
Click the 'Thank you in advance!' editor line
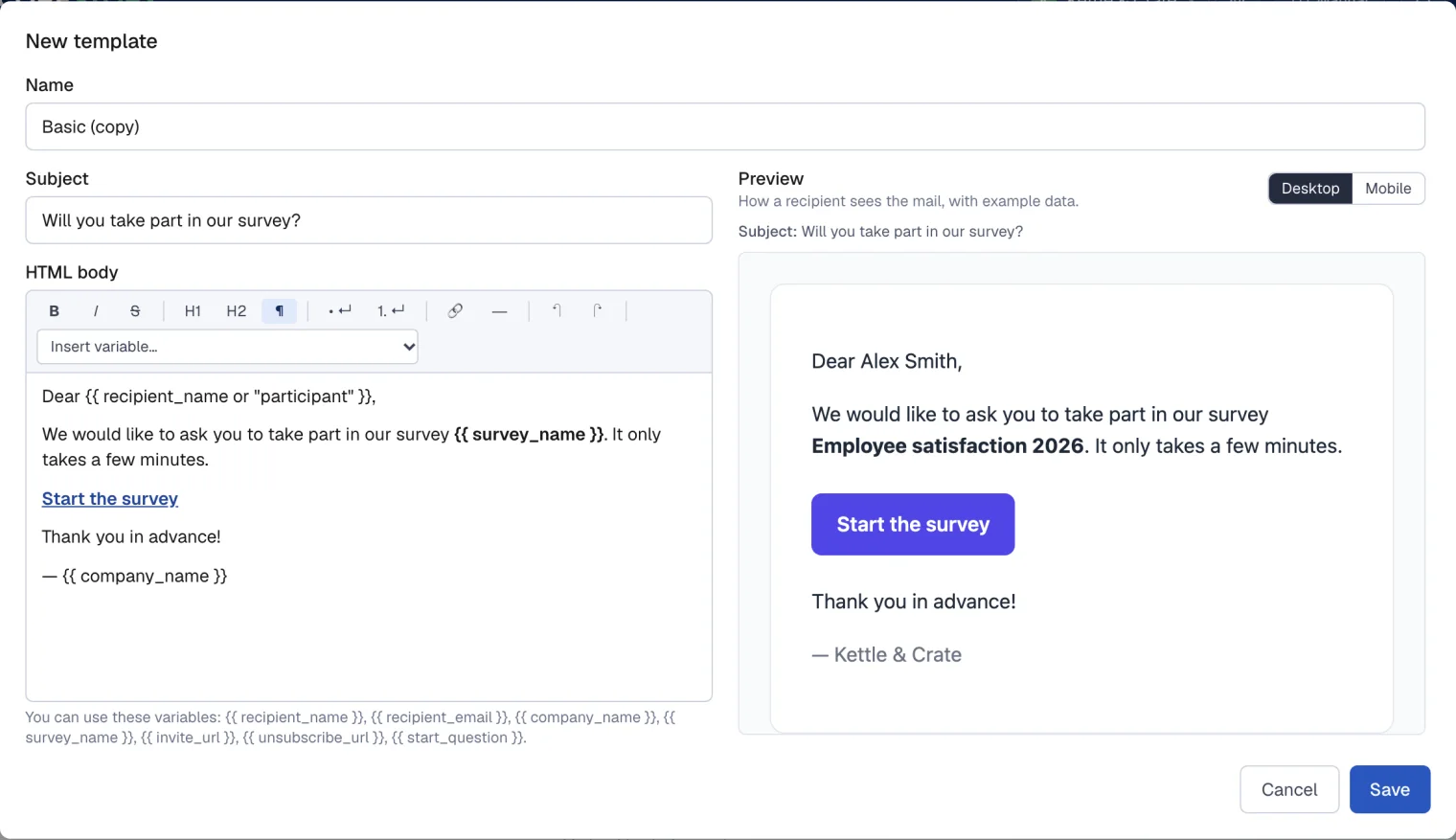(x=131, y=537)
